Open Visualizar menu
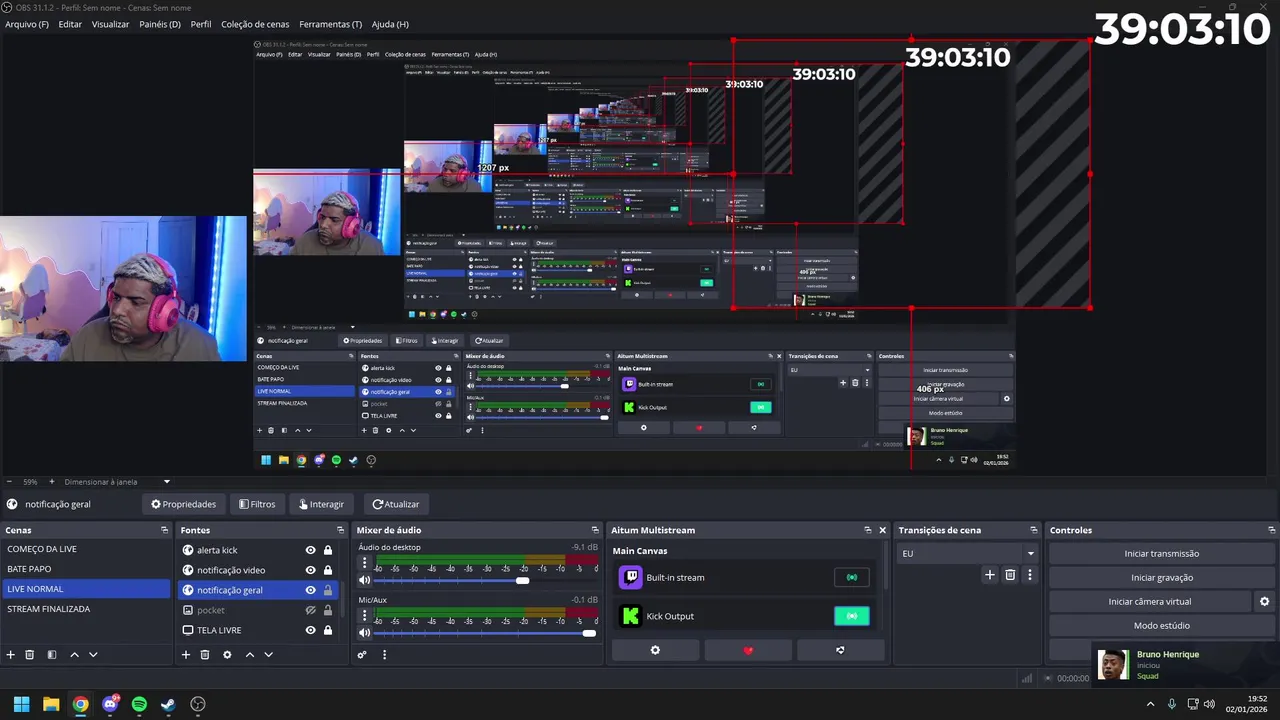Viewport: 1280px width, 720px height. pos(110,24)
